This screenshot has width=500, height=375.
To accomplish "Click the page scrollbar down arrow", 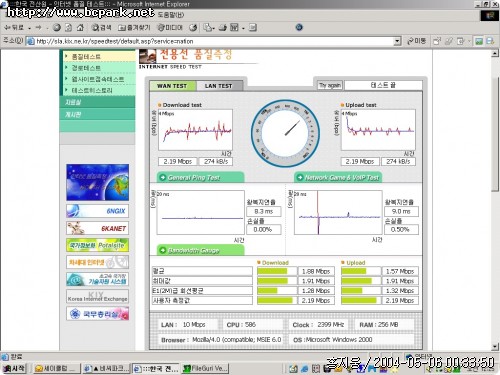I will coord(495,347).
